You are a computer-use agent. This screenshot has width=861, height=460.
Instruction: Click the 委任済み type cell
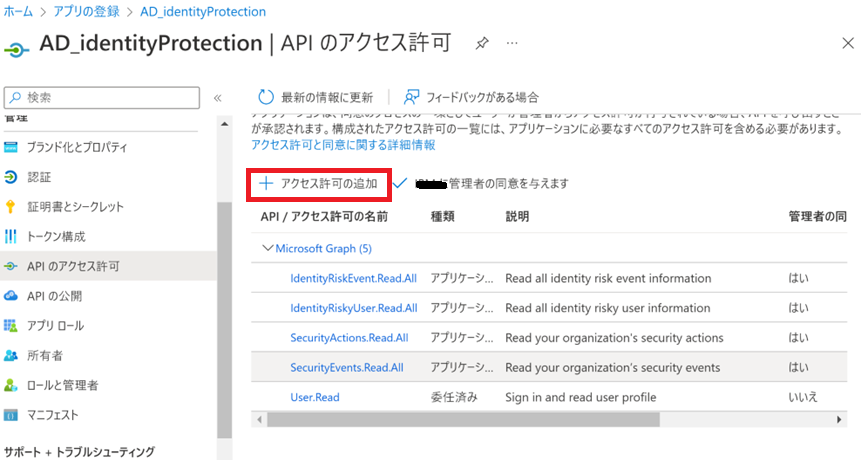coord(454,397)
